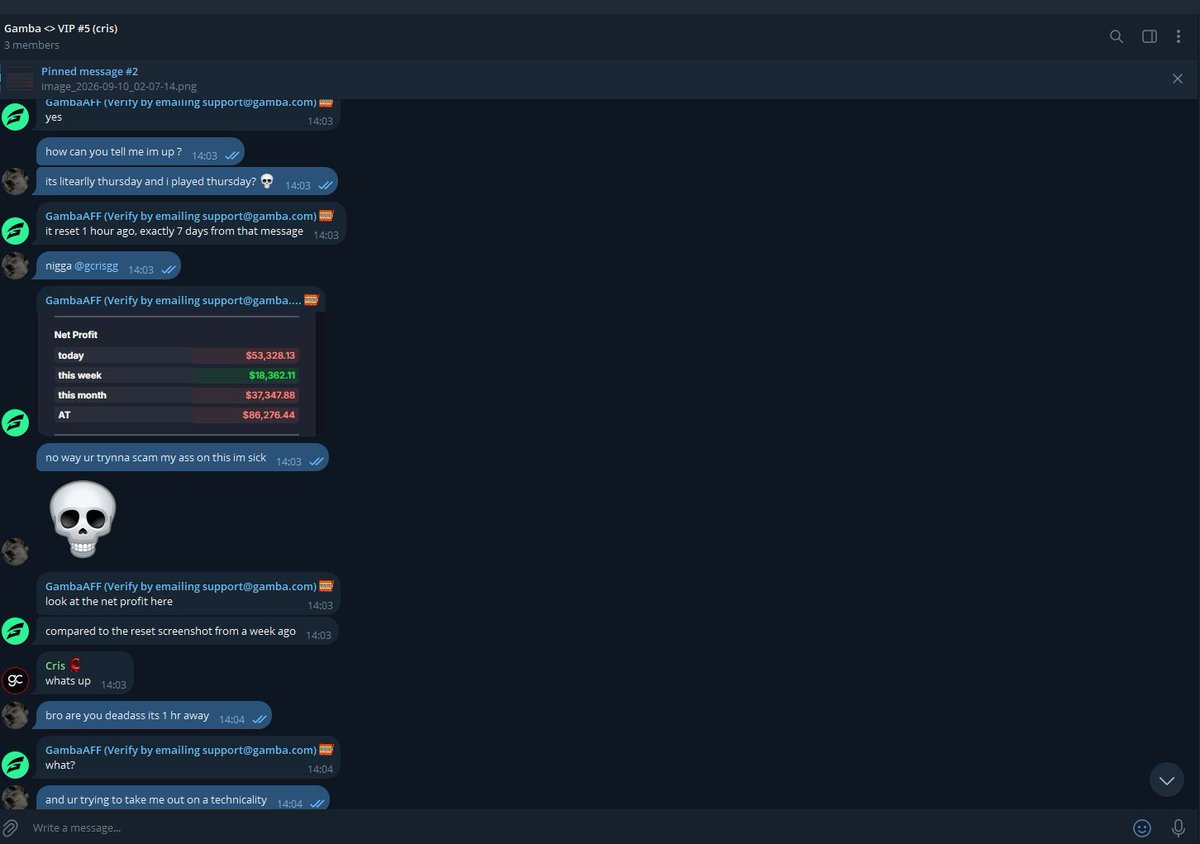1200x844 pixels.
Task: Open the Net Profit screenshot image
Action: click(x=176, y=374)
